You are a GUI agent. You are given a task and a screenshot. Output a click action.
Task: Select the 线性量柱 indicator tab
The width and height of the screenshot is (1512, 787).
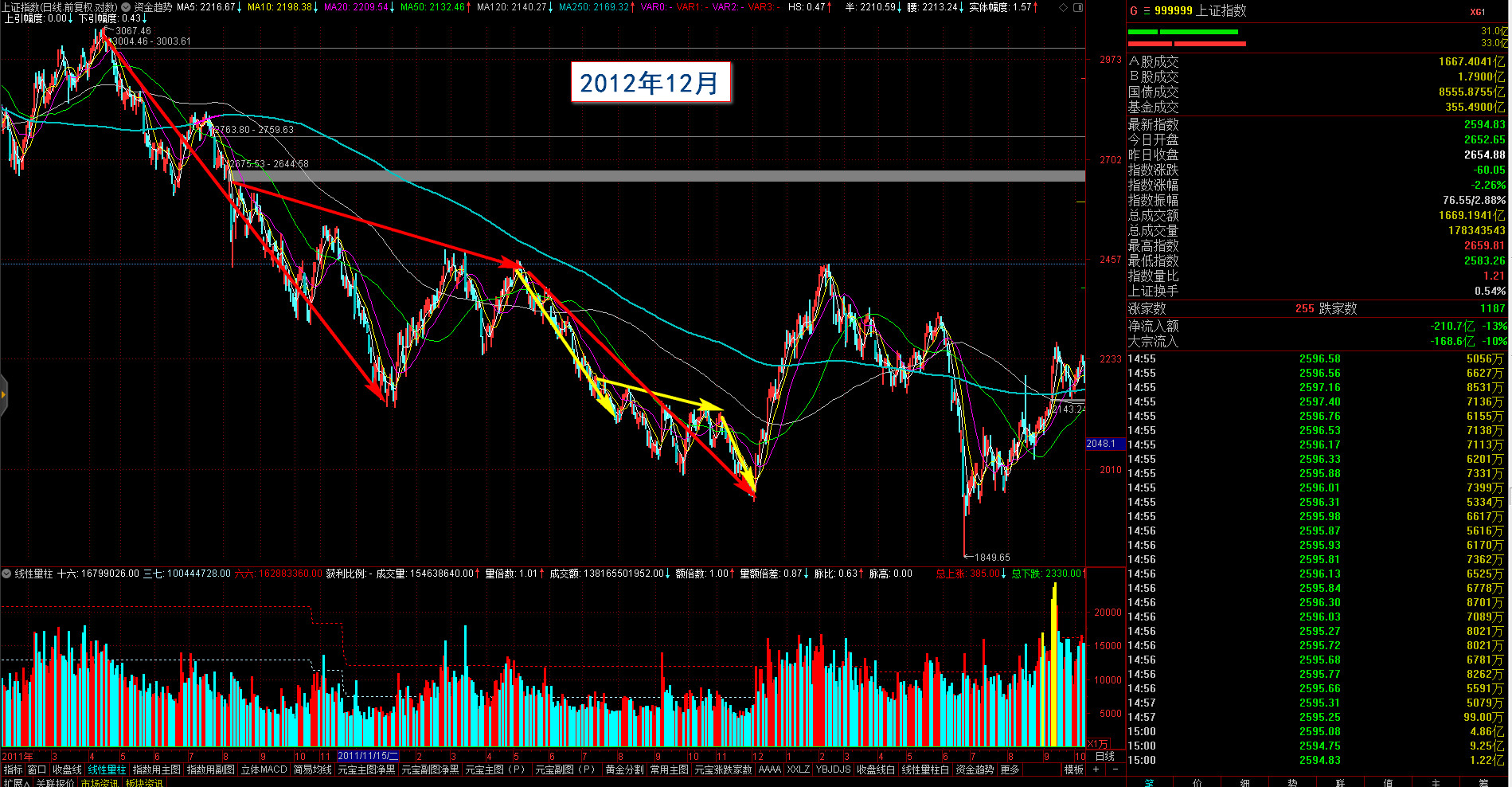(x=107, y=769)
